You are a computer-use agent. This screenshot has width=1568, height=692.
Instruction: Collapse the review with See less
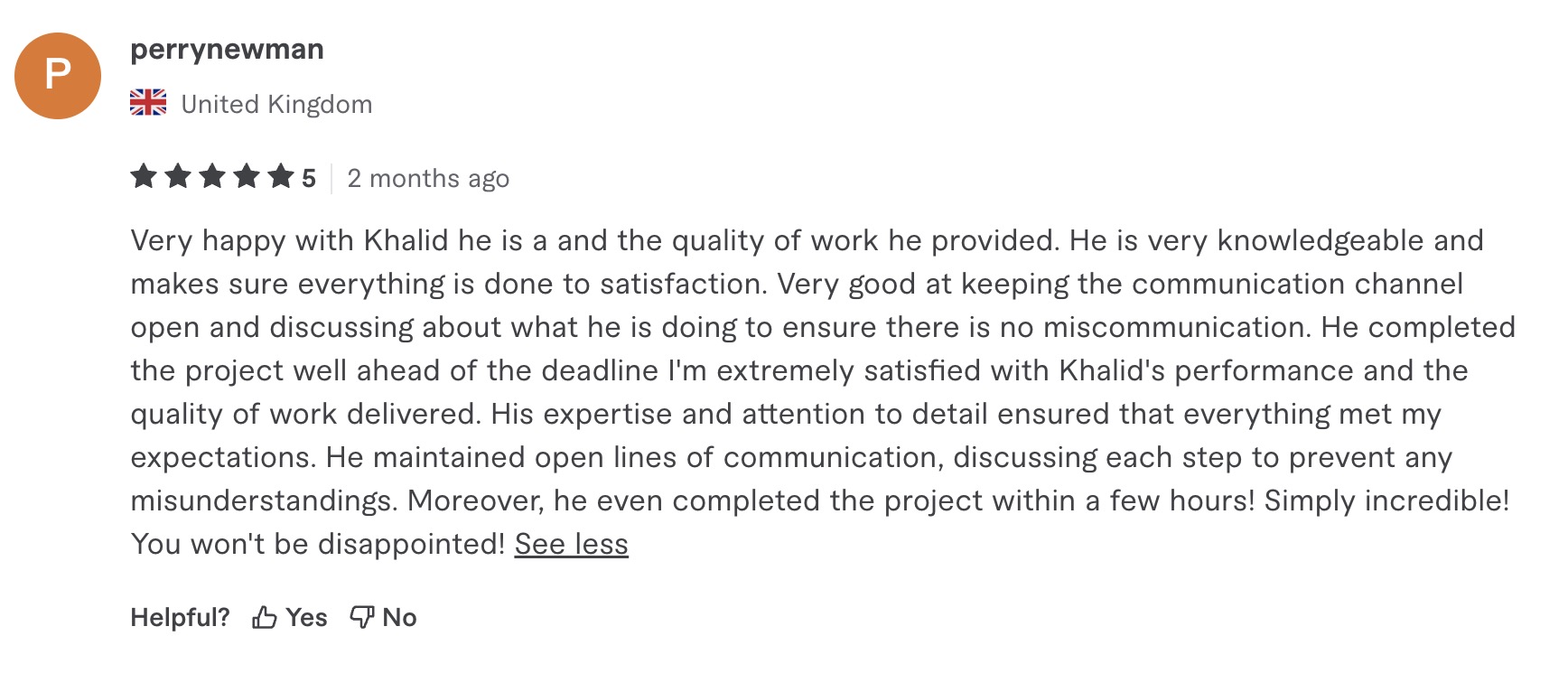pos(572,544)
